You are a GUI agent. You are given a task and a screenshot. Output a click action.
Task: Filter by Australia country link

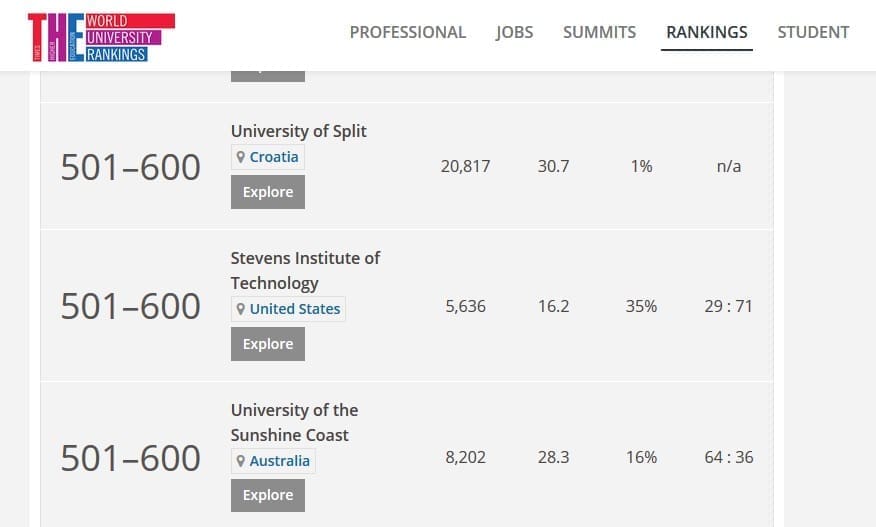(x=280, y=461)
